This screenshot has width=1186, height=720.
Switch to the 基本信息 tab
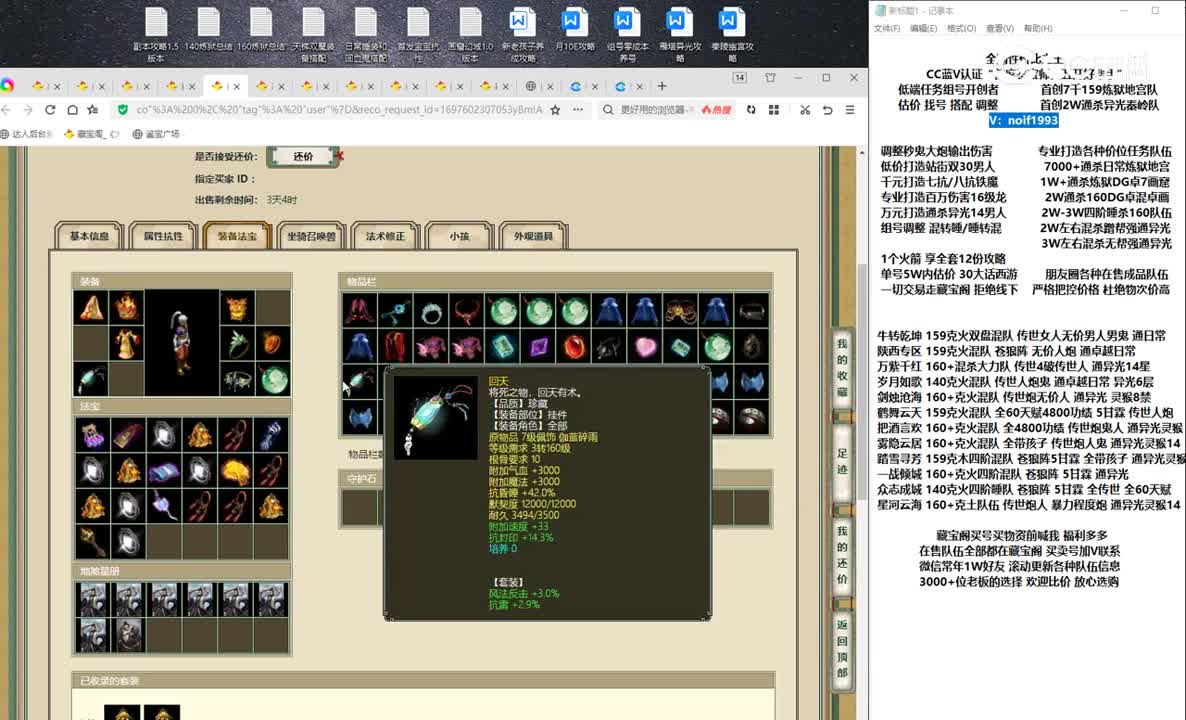pyautogui.click(x=88, y=236)
